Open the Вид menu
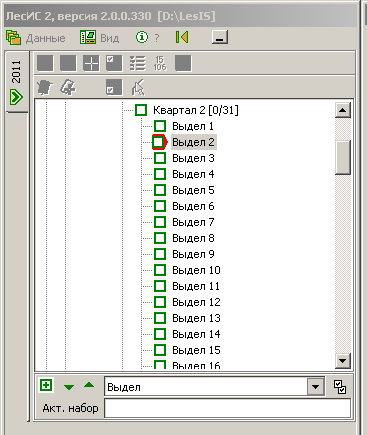 (99, 38)
